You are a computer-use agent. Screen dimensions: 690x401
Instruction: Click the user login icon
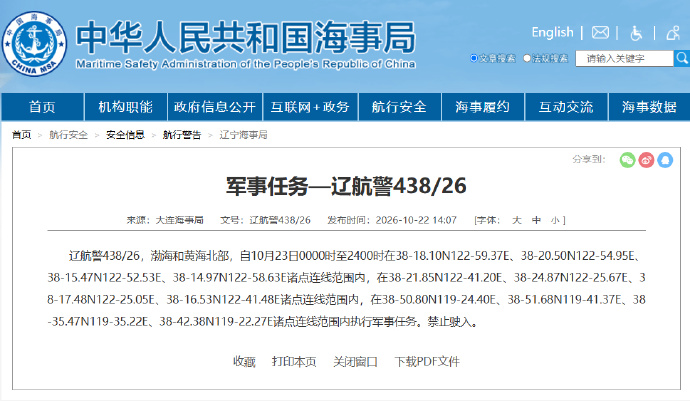(673, 33)
